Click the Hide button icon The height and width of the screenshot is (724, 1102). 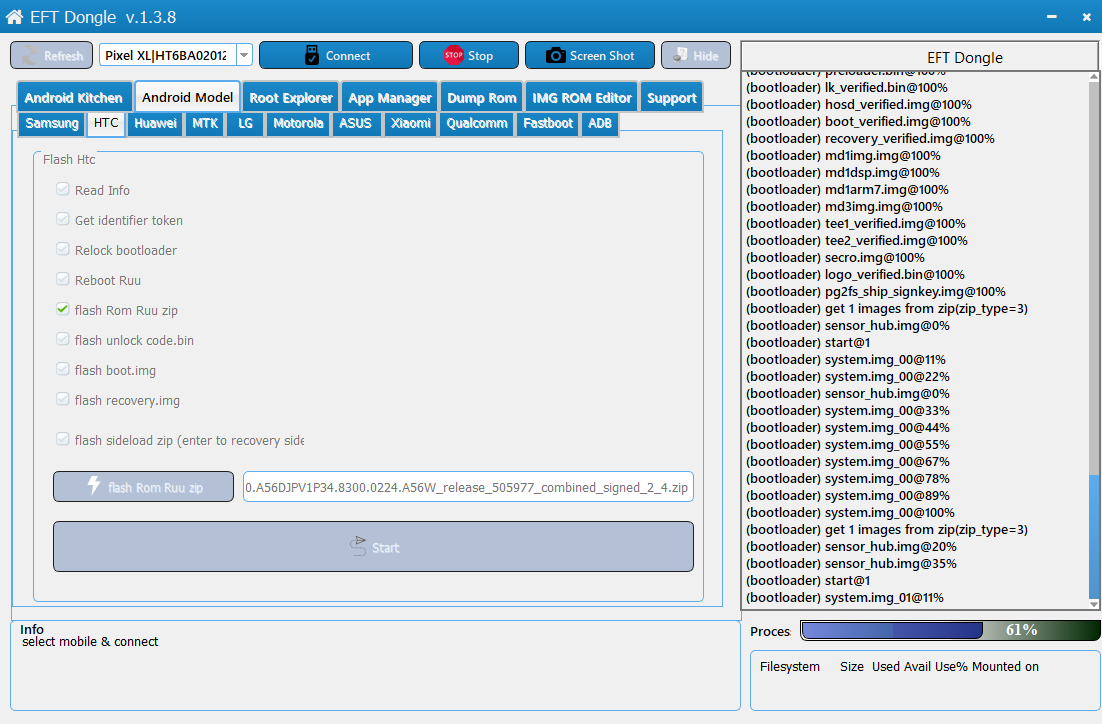[680, 55]
